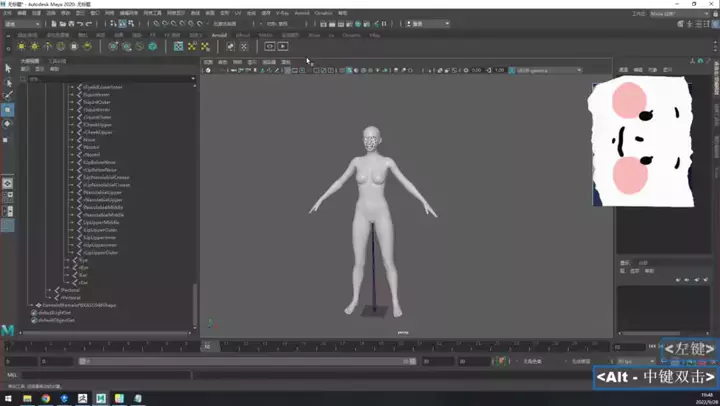This screenshot has height=406, width=720.
Task: Open the Arnold RenderView play icon
Action: (283, 46)
